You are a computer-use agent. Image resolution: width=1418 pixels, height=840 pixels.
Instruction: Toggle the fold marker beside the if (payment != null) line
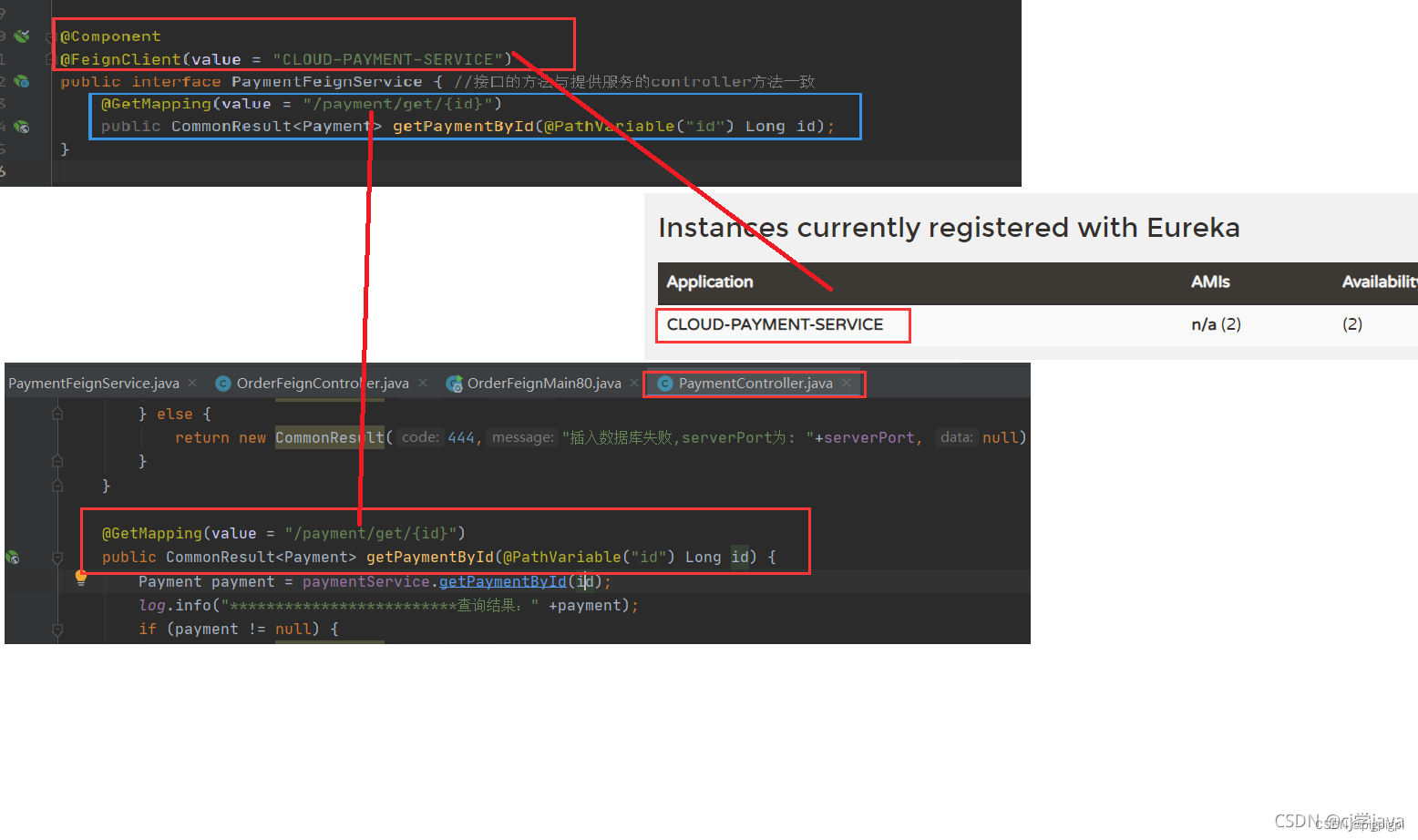(x=57, y=630)
